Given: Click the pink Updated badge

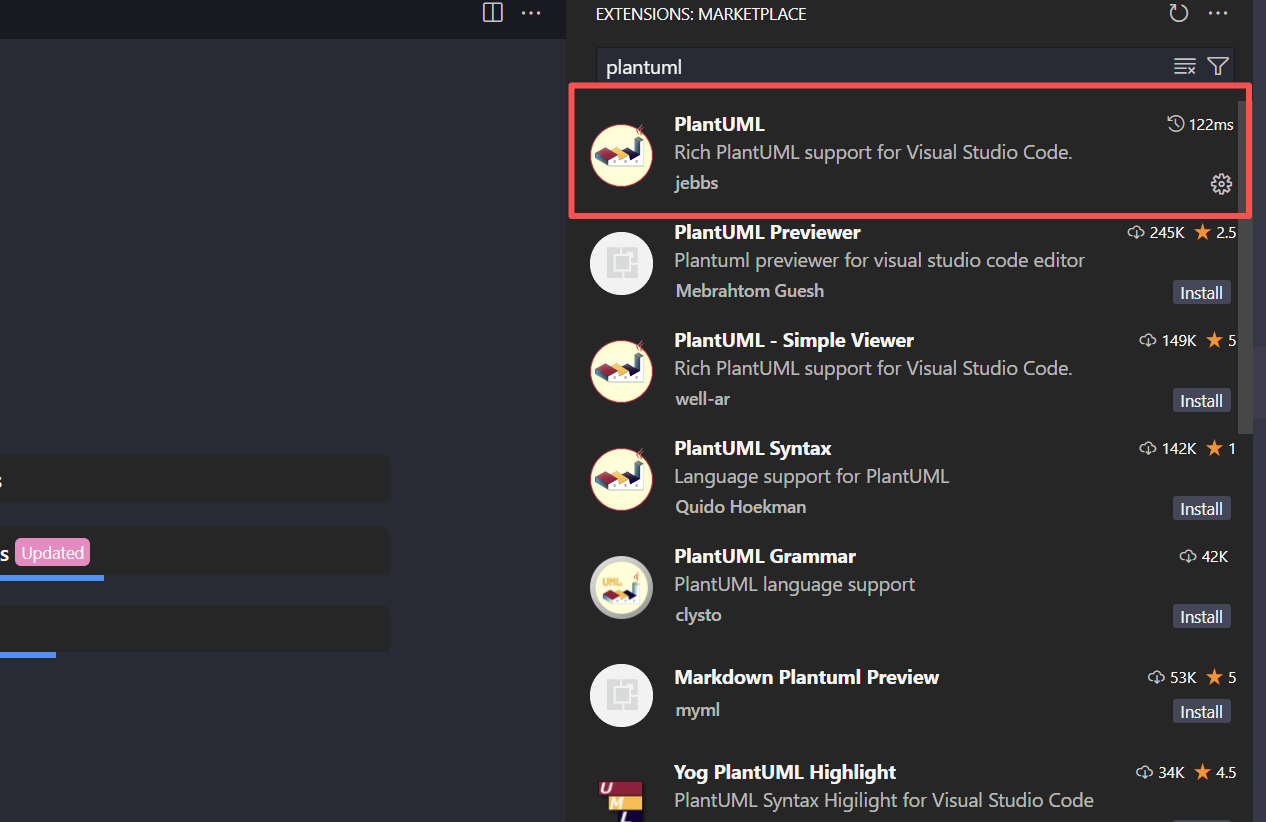Looking at the screenshot, I should (x=53, y=553).
